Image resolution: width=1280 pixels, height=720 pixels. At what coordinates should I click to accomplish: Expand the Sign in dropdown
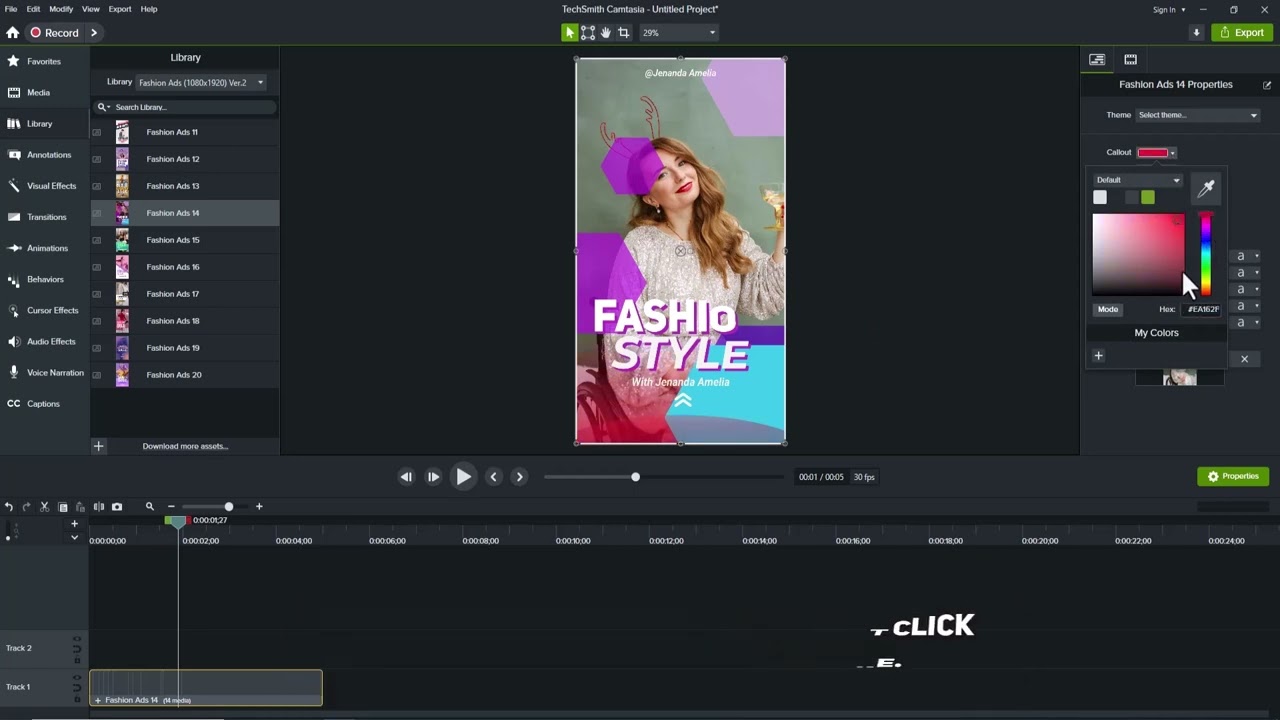[1169, 9]
